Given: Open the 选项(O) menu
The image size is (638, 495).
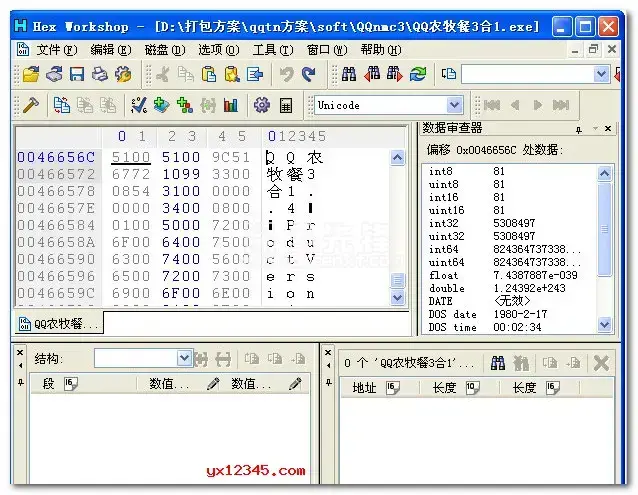Looking at the screenshot, I should pos(218,50).
